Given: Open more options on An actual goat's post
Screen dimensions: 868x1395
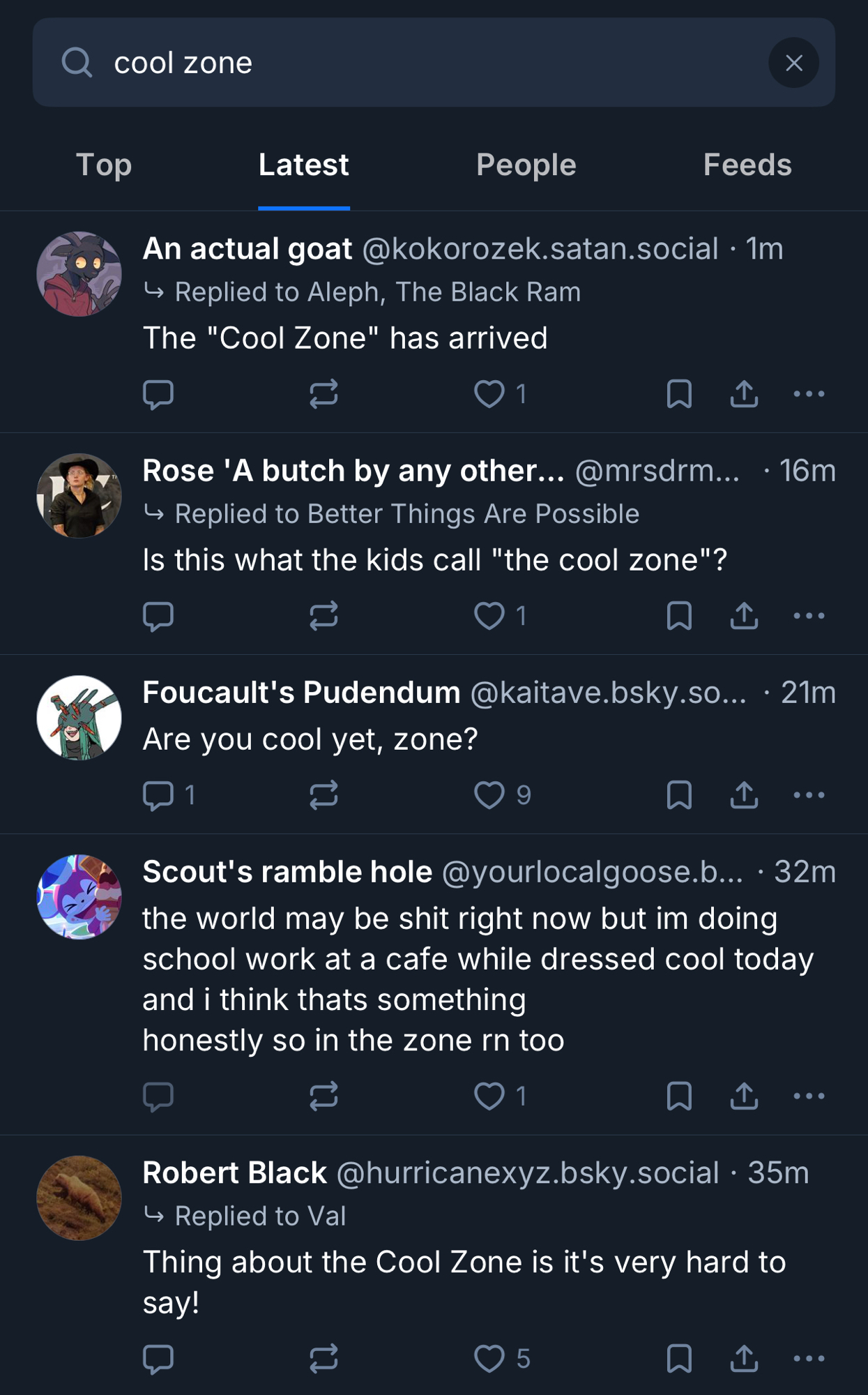Looking at the screenshot, I should 809,394.
